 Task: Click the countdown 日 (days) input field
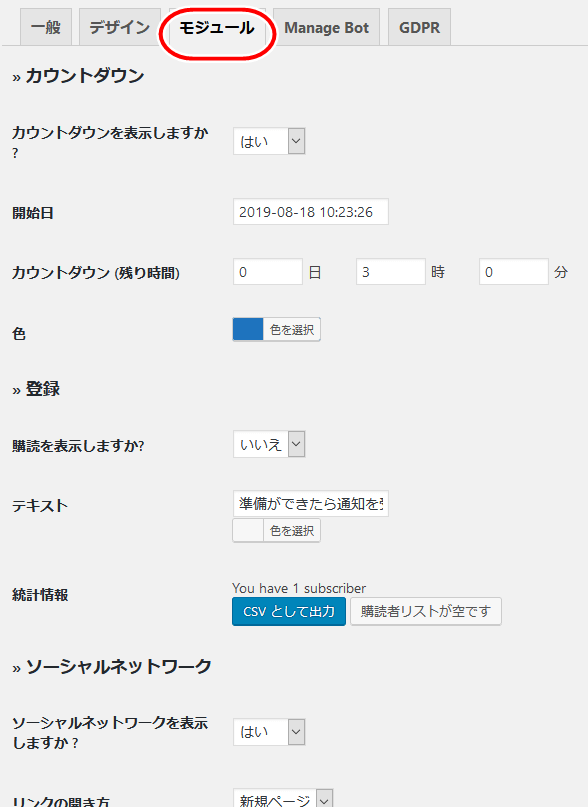[x=268, y=272]
